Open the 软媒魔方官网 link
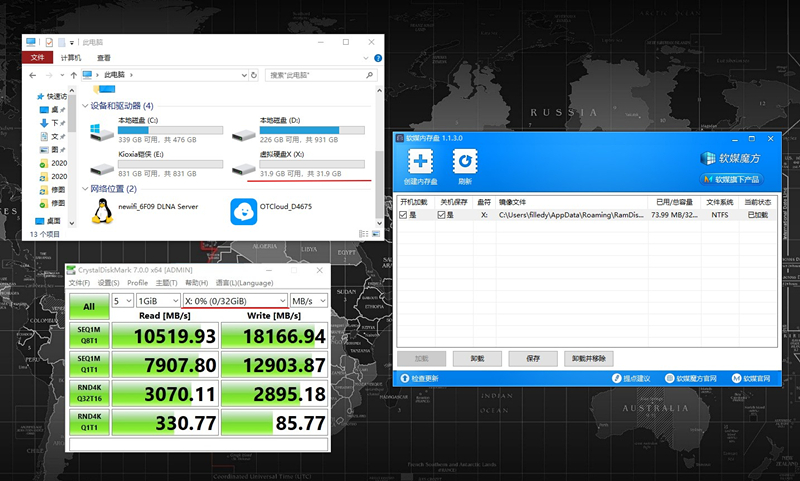This screenshot has height=481, width=800. click(691, 378)
